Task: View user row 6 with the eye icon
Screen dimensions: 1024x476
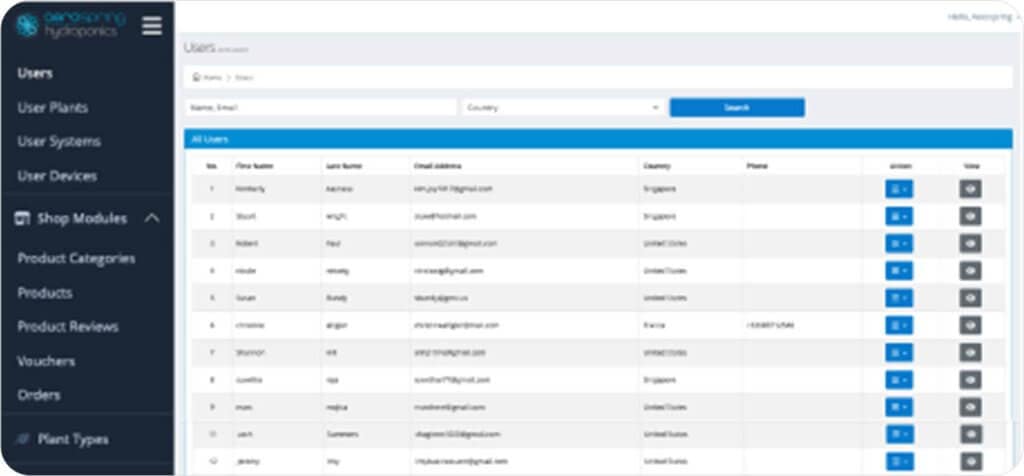Action: tap(970, 325)
